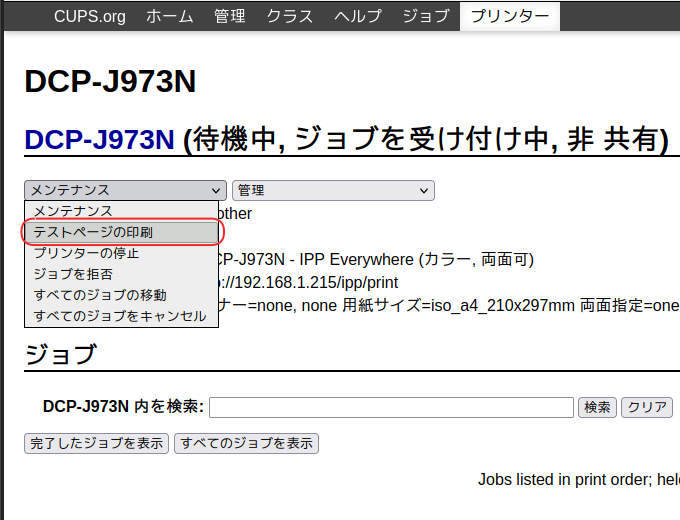The image size is (680, 520).
Task: Open the ヘルプ tab
Action: click(x=357, y=16)
